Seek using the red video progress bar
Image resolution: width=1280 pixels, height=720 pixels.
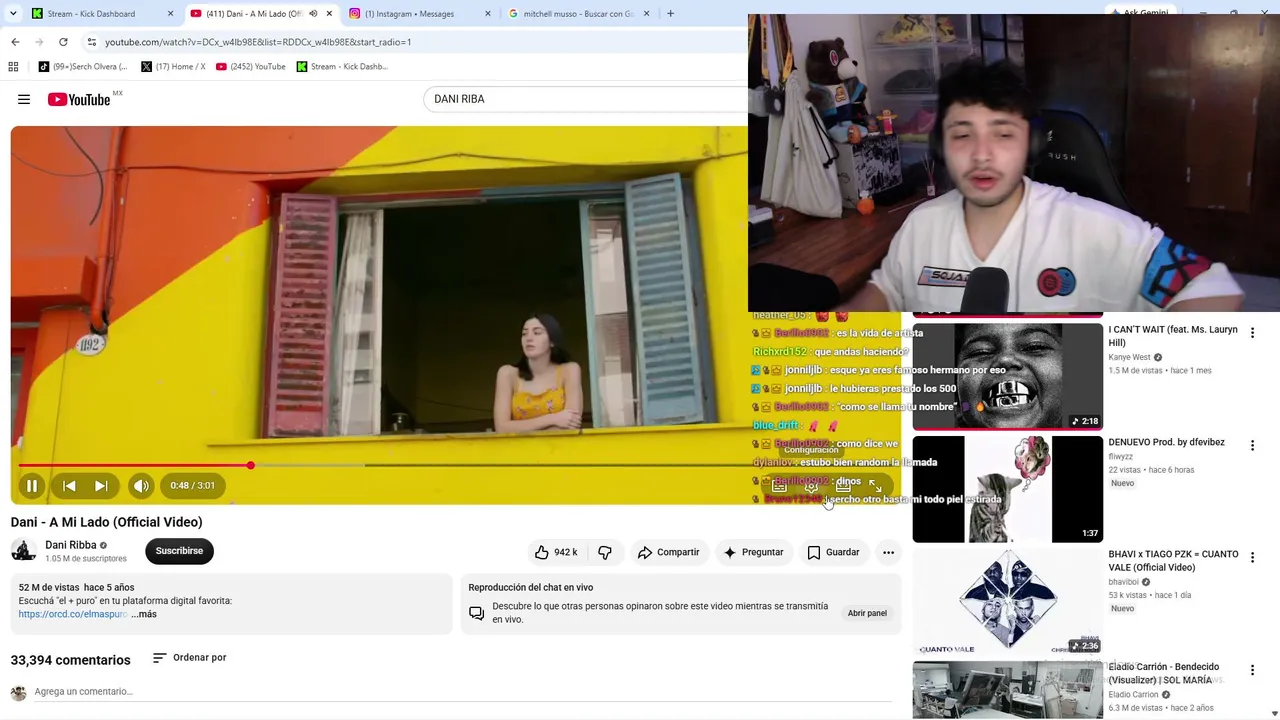pos(455,465)
